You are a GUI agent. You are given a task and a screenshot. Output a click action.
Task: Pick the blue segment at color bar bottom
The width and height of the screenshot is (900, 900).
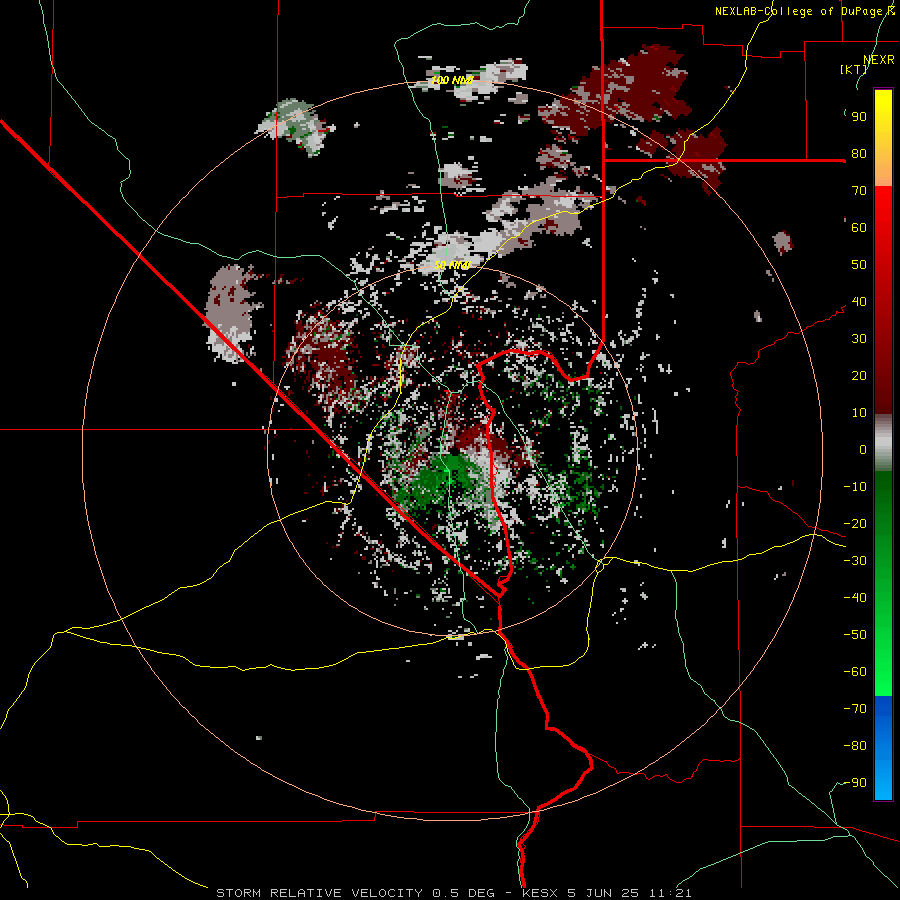tap(883, 748)
